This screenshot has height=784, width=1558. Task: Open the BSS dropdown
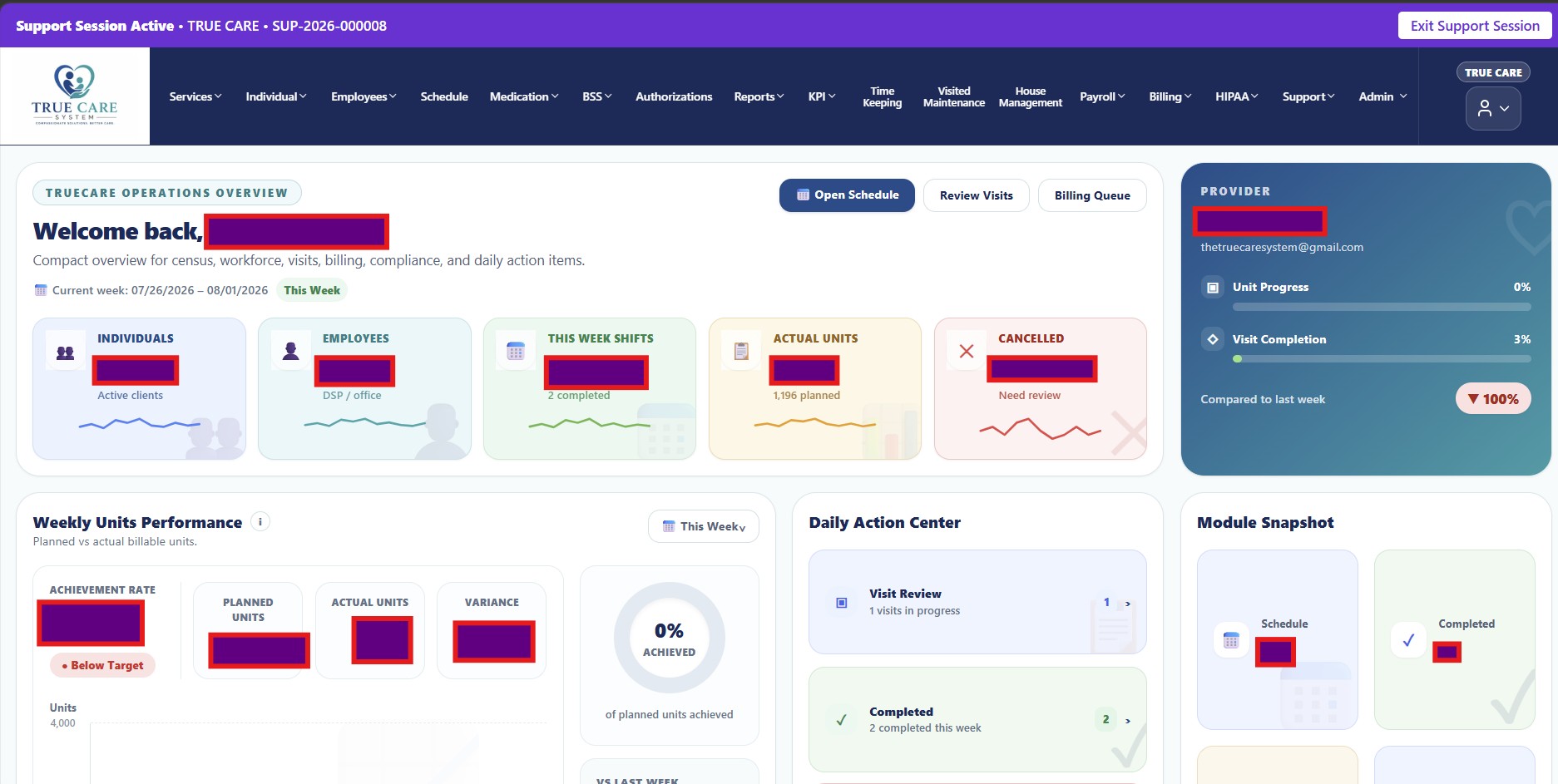point(597,96)
